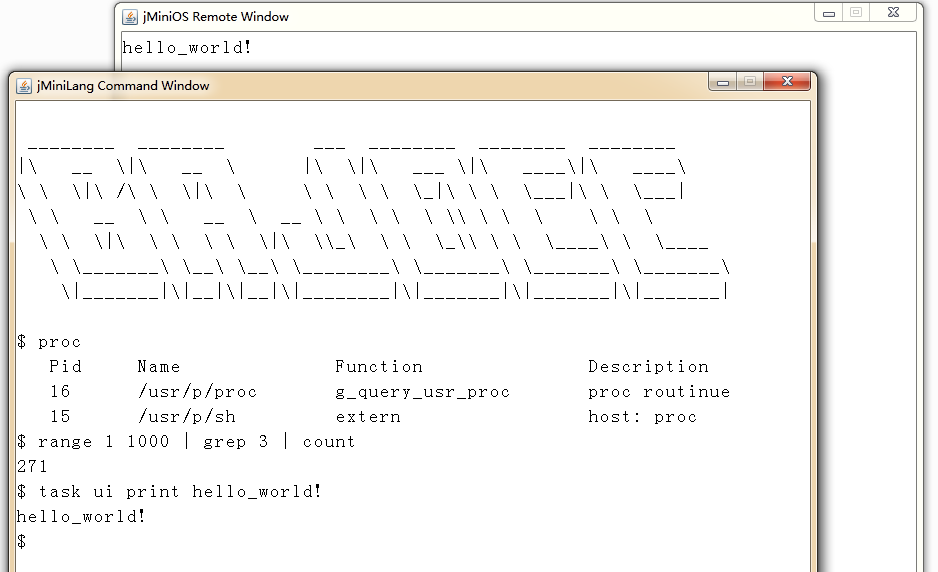The height and width of the screenshot is (572, 938).
Task: Minimize the jMiniOS Remote Window
Action: 829,13
